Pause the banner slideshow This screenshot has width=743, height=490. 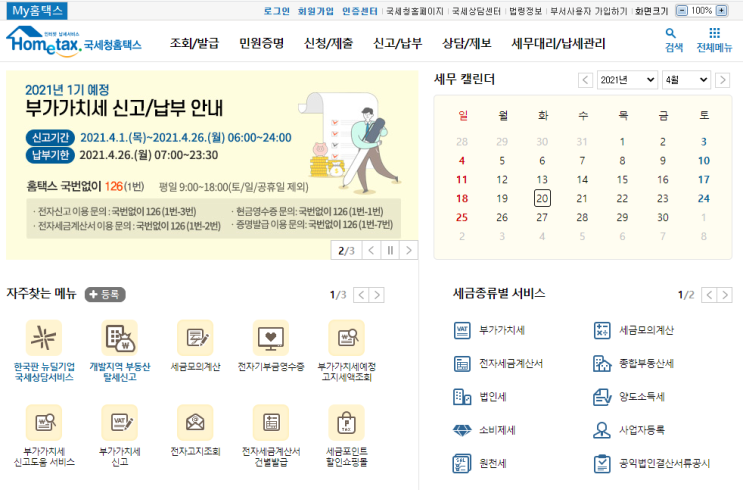coord(390,250)
